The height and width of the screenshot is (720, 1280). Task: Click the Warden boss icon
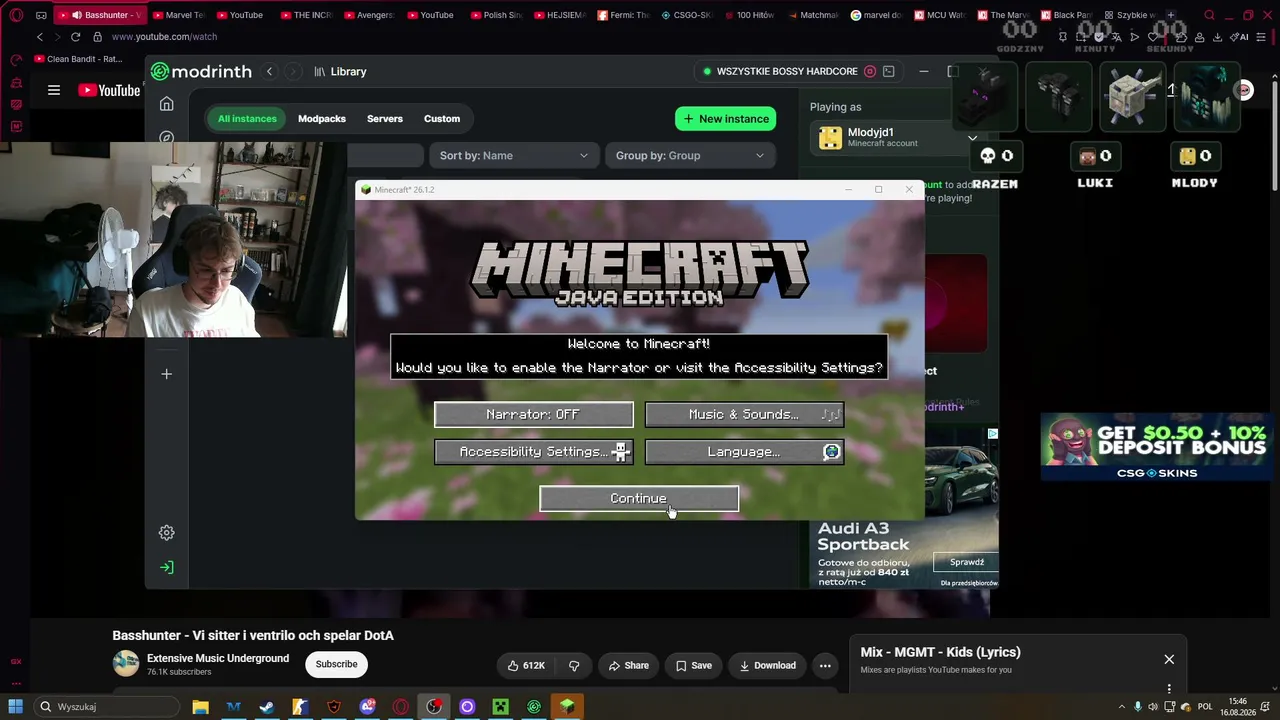[x=1206, y=98]
